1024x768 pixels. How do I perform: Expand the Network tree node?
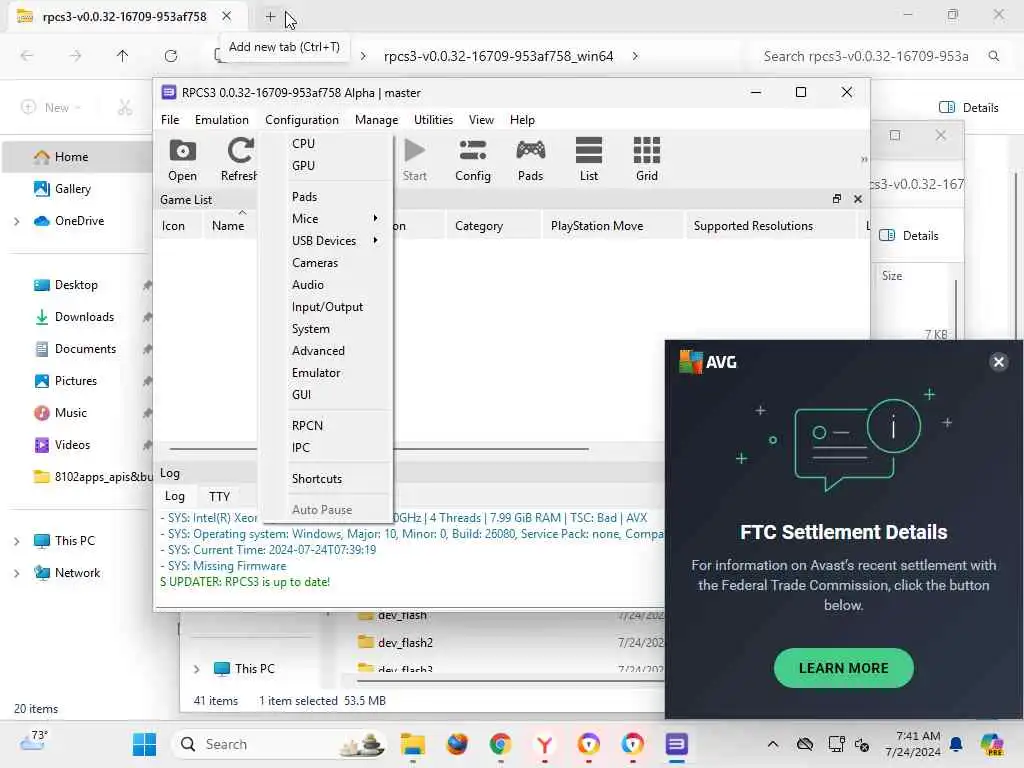tap(16, 573)
